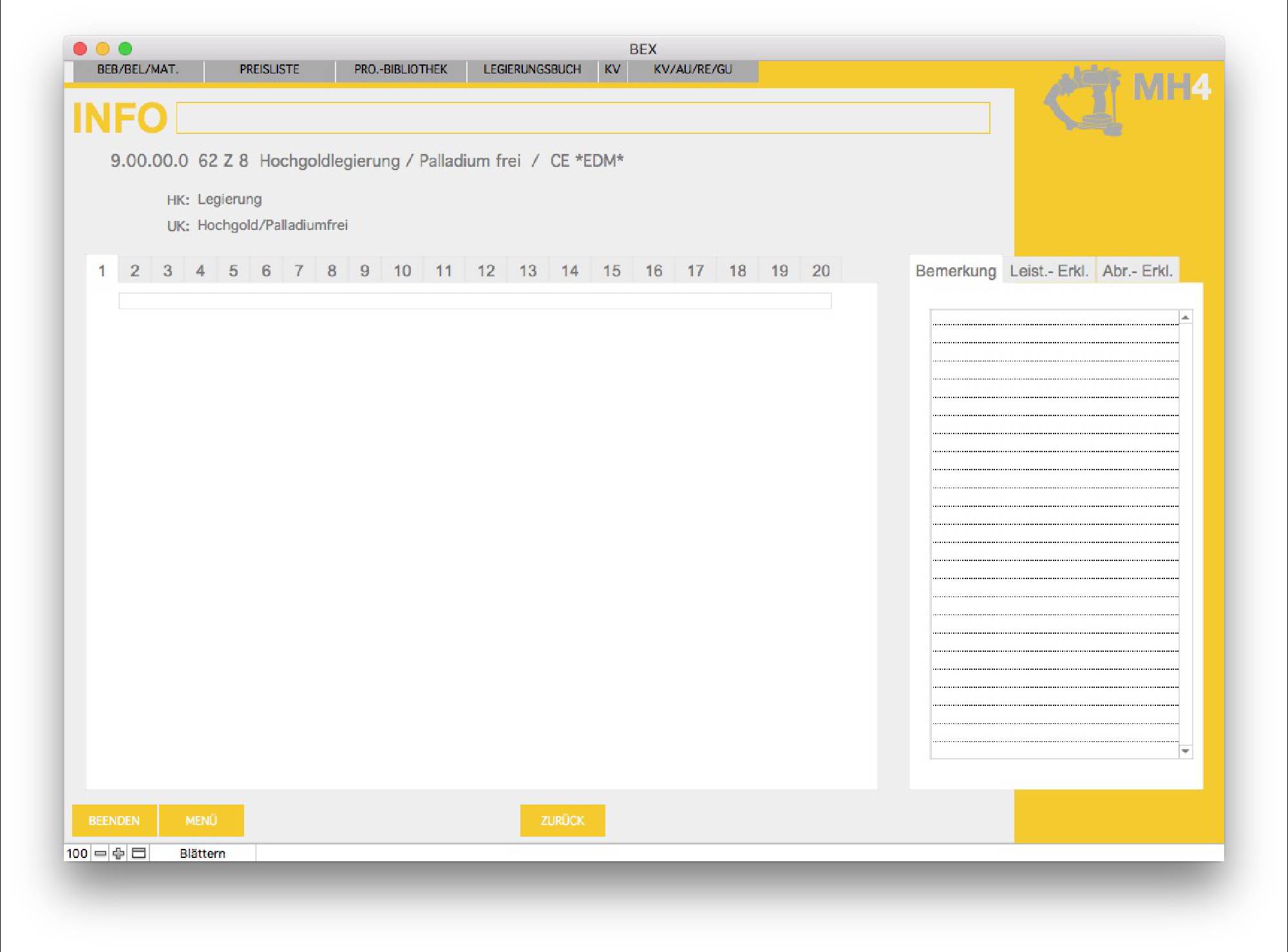Open the PREISLISTE tab
The width and height of the screenshot is (1288, 952).
pos(269,70)
